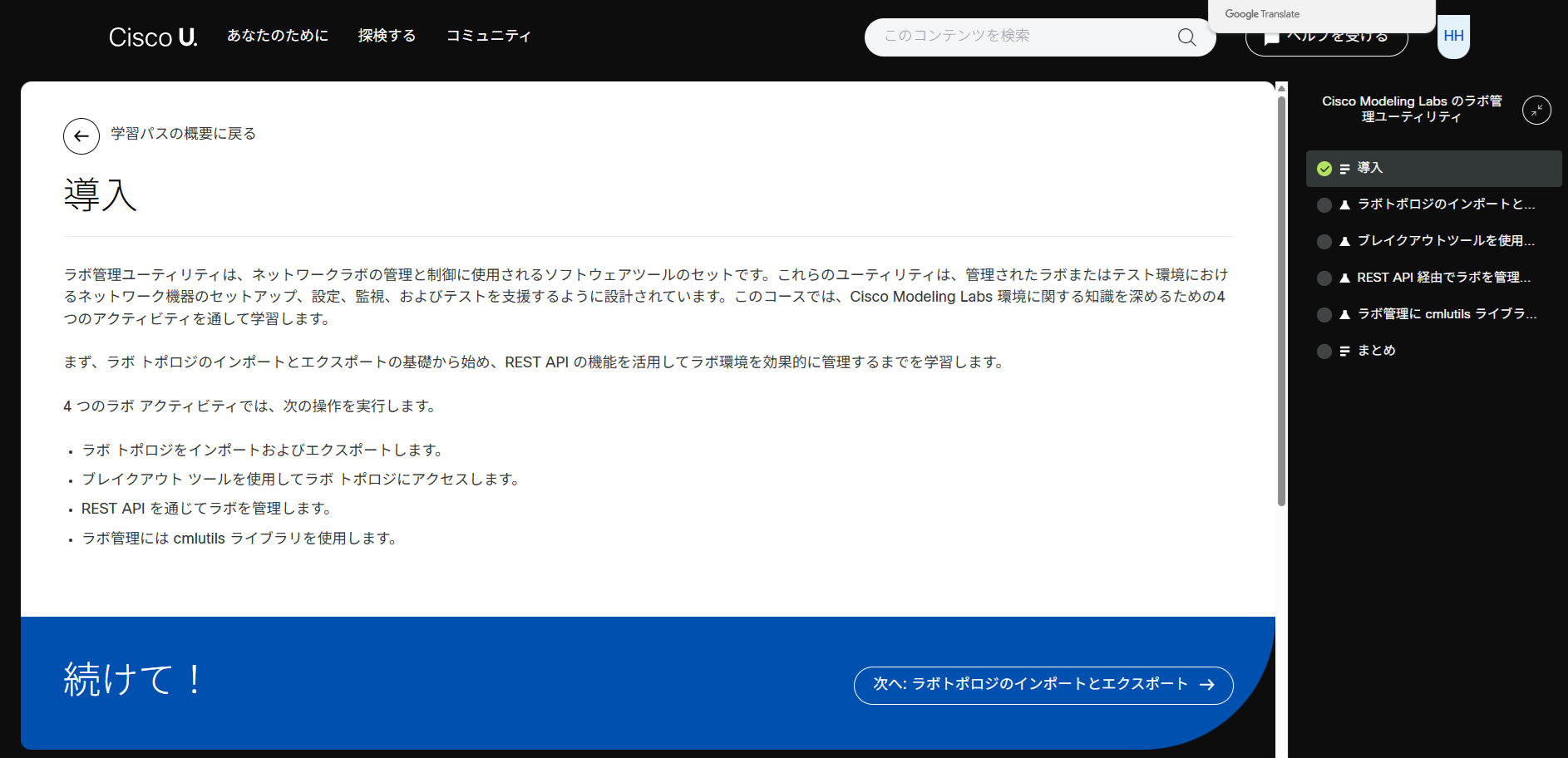Click the 導入 page heading
The height and width of the screenshot is (758, 1568).
[x=101, y=194]
